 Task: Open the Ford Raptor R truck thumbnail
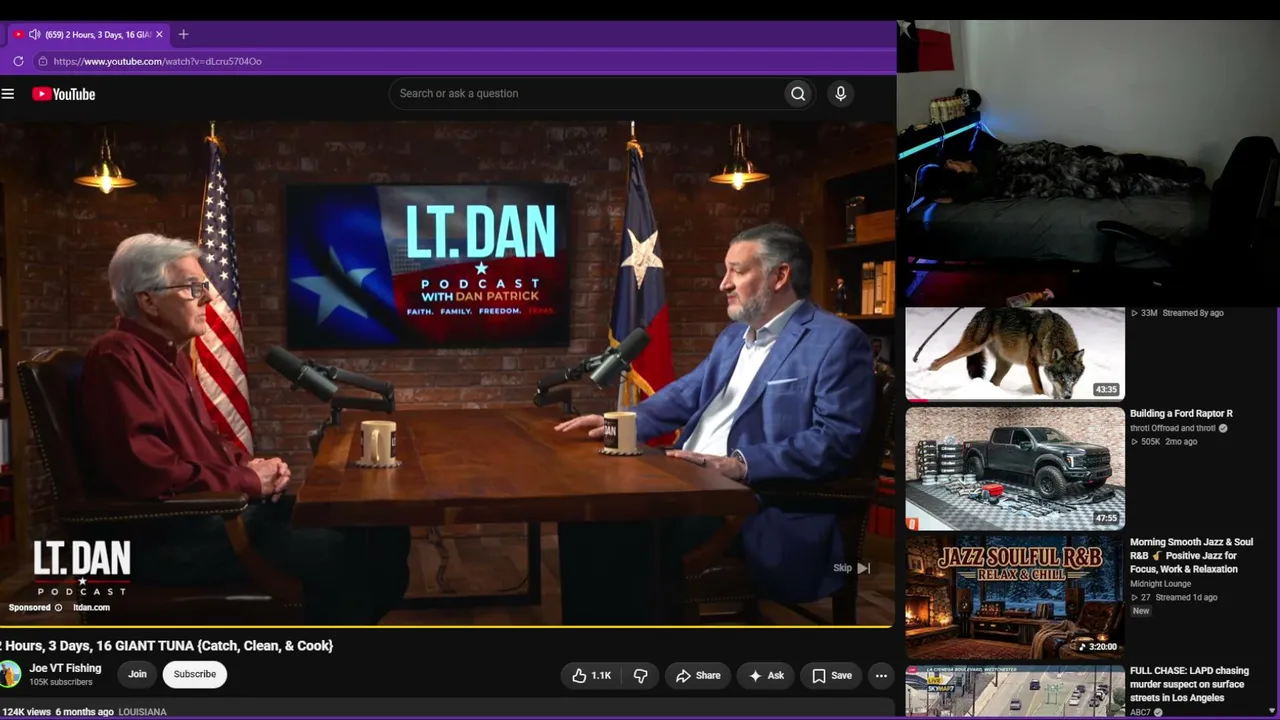tap(1015, 468)
